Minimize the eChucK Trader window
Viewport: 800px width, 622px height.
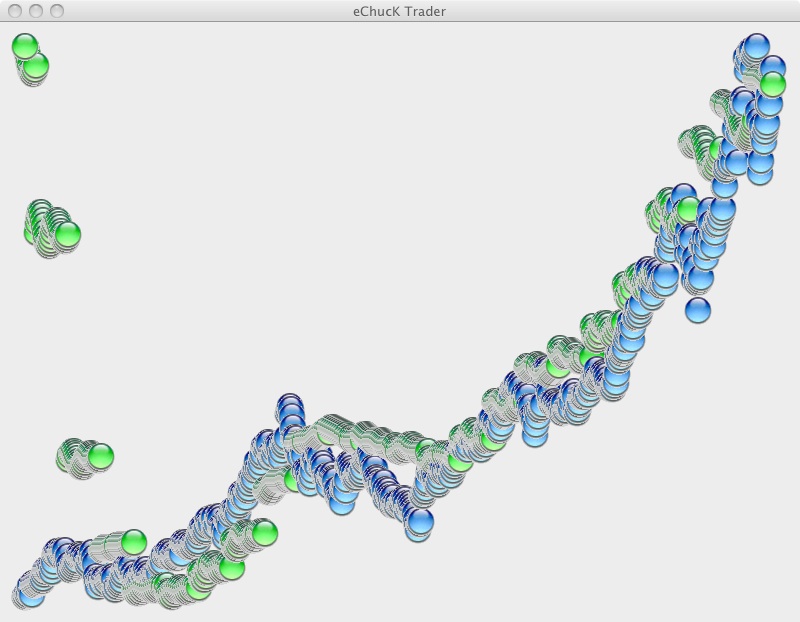(36, 11)
